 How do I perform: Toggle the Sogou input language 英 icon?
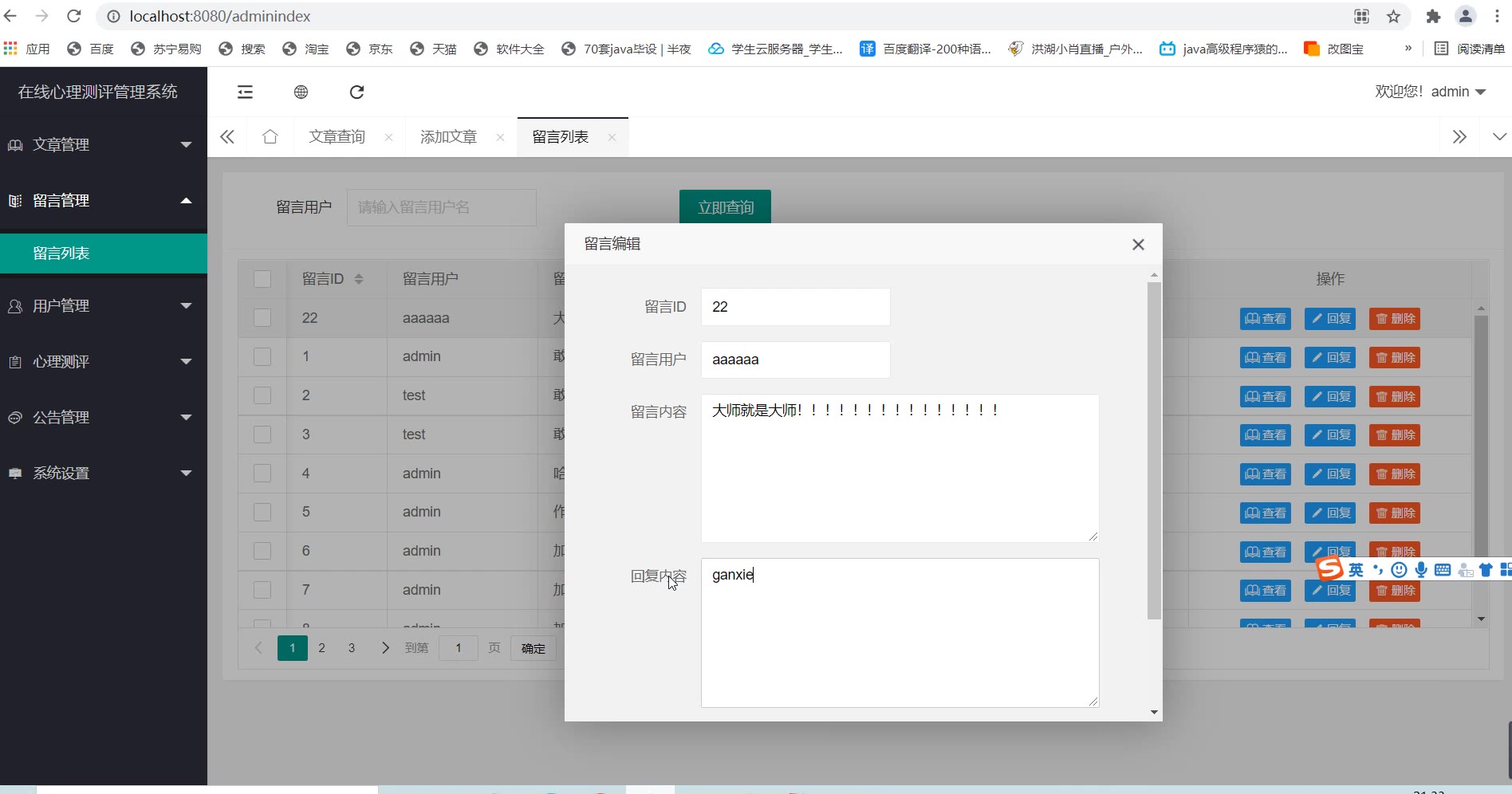[1356, 569]
